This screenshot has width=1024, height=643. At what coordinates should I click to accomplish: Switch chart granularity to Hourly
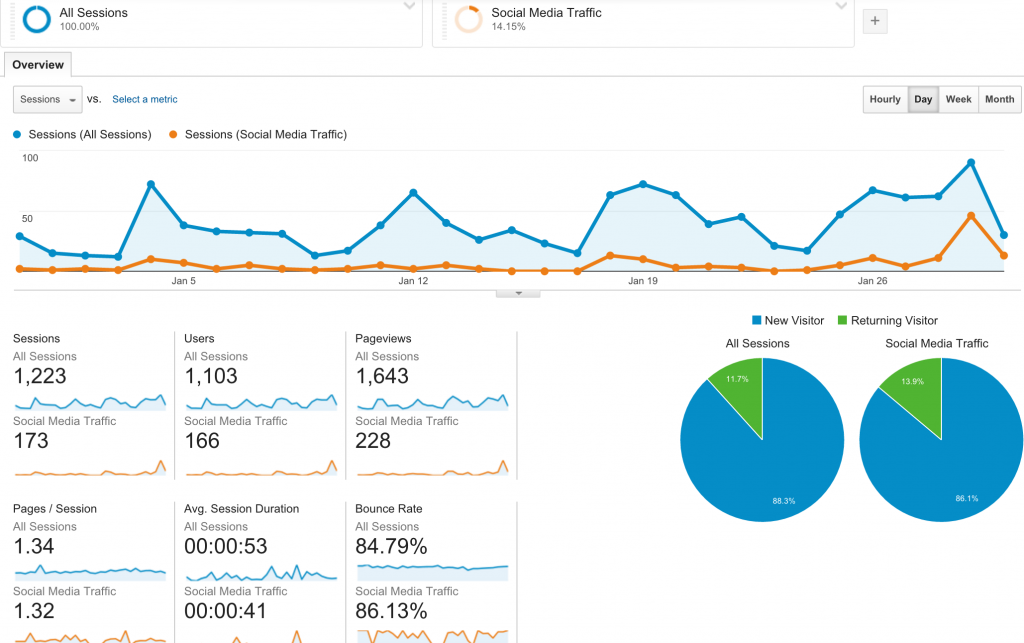pyautogui.click(x=885, y=99)
